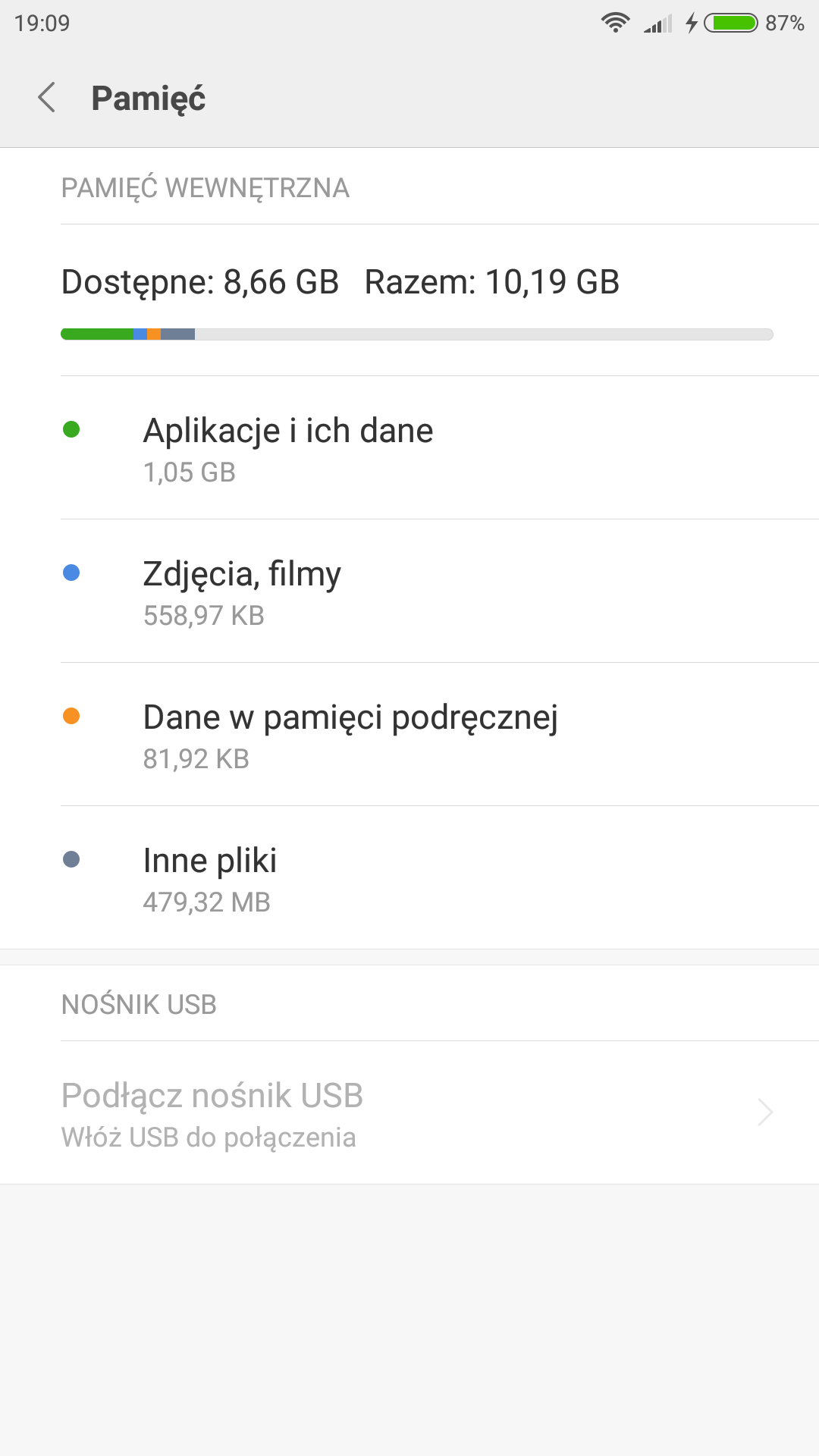Tap the orange dot beside cache data

(x=71, y=717)
